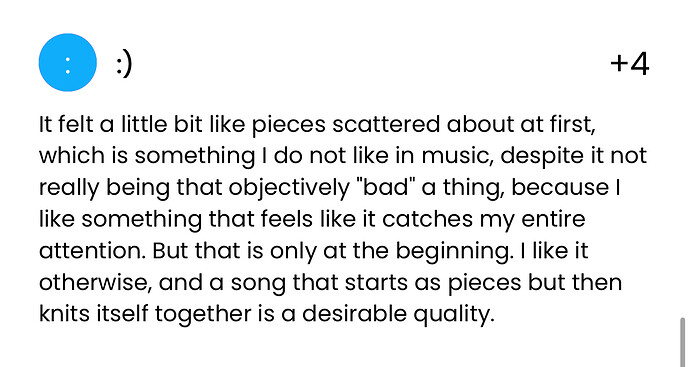The height and width of the screenshot is (367, 690).
Task: Click the word "scattered" in the first line
Action: tap(386, 125)
